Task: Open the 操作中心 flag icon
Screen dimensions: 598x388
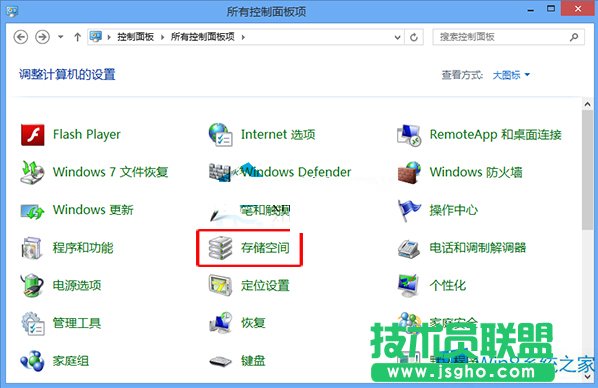Action: pos(409,210)
